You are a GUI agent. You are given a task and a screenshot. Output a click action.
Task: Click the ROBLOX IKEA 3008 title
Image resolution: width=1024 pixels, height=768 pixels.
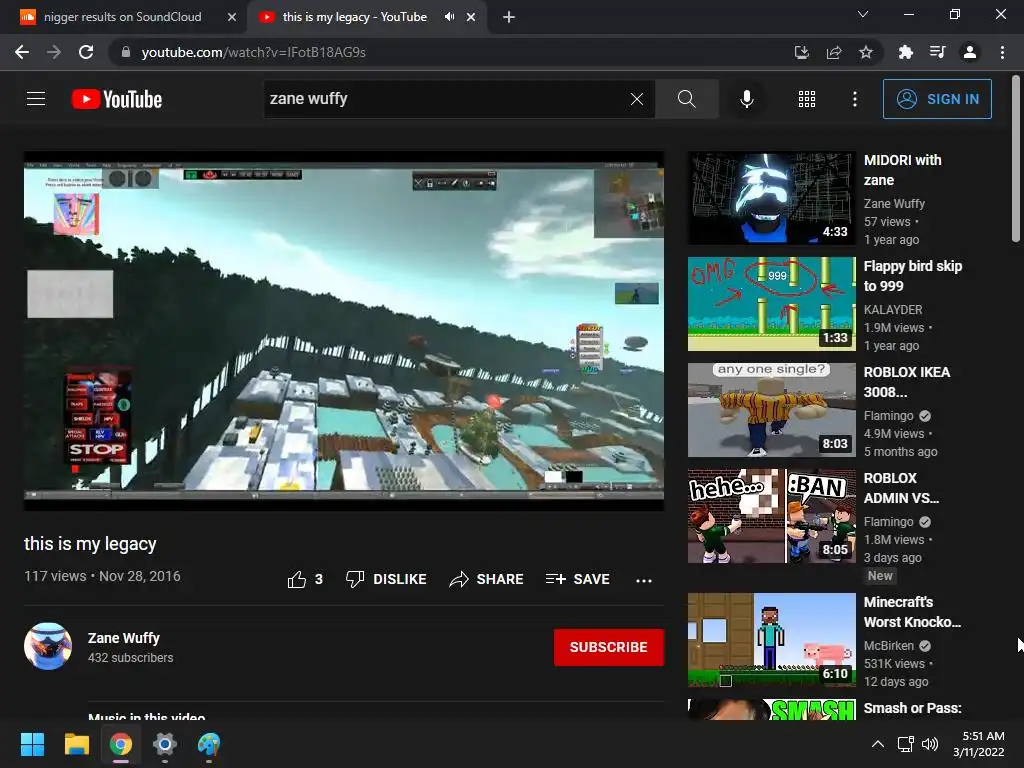(906, 381)
